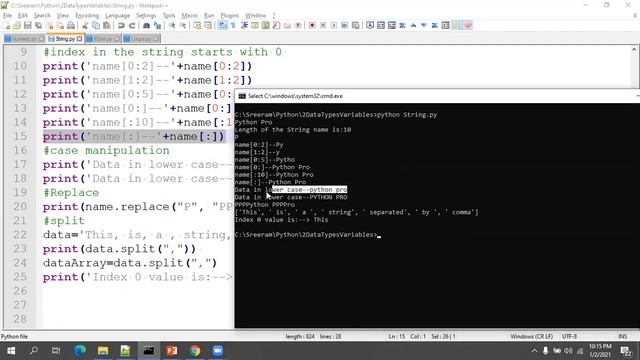This screenshot has width=640, height=360.
Task: Click the Print toolbar icon
Action: [71, 25]
